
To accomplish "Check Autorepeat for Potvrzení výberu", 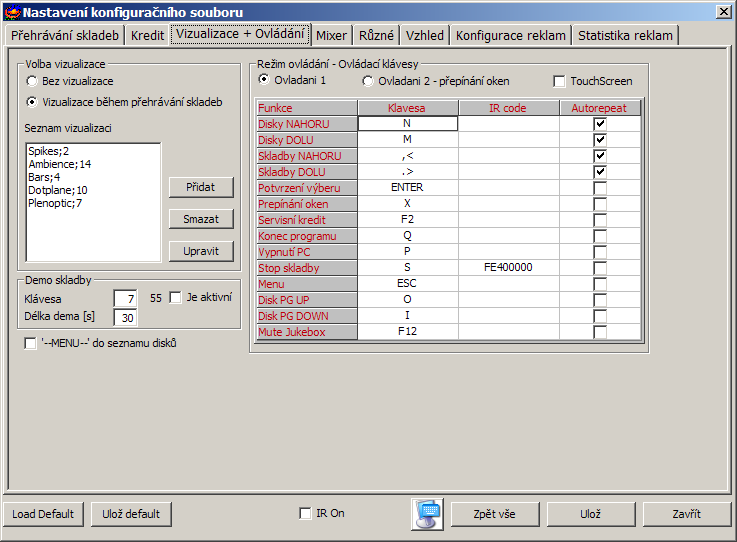I will pos(600,188).
